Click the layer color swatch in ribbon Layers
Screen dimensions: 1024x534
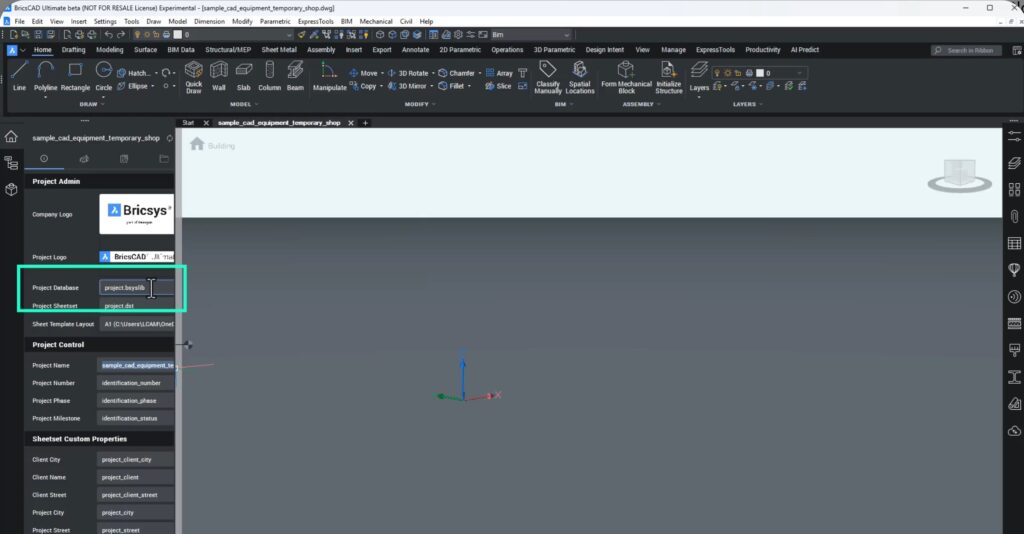coord(760,73)
